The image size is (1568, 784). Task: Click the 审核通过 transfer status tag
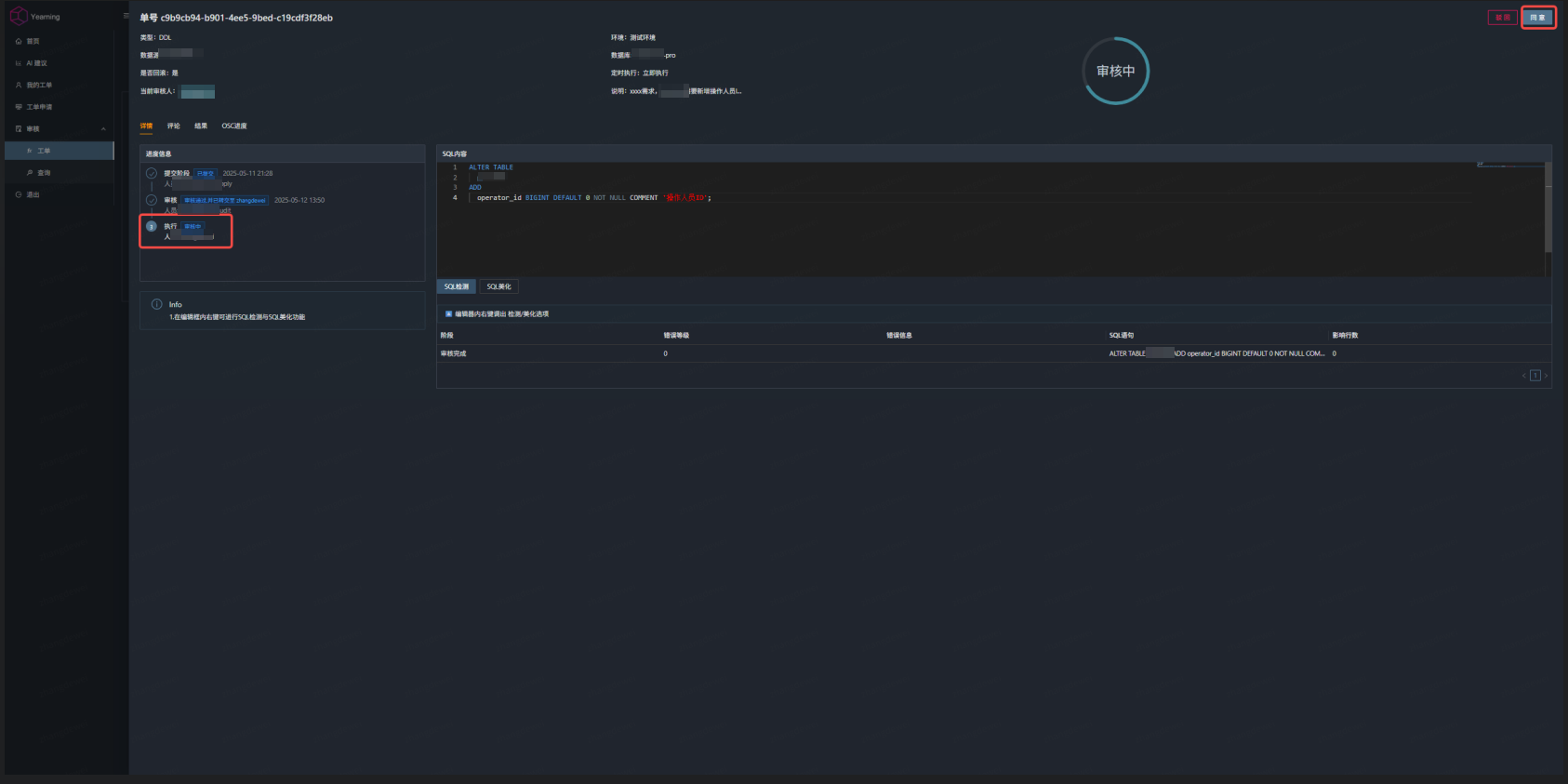pyautogui.click(x=225, y=200)
